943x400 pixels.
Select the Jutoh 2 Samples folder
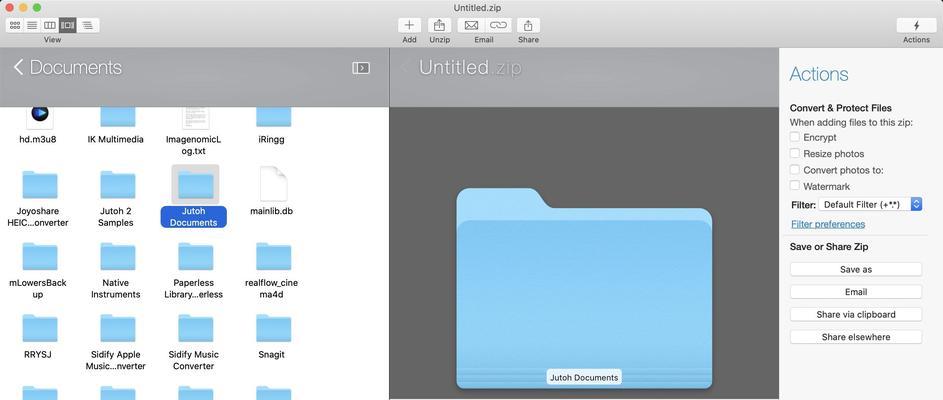click(117, 185)
